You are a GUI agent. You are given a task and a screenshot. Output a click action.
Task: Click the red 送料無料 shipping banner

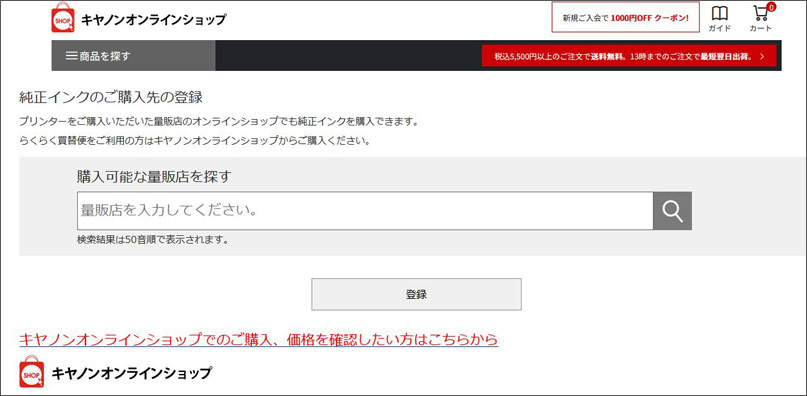click(629, 56)
